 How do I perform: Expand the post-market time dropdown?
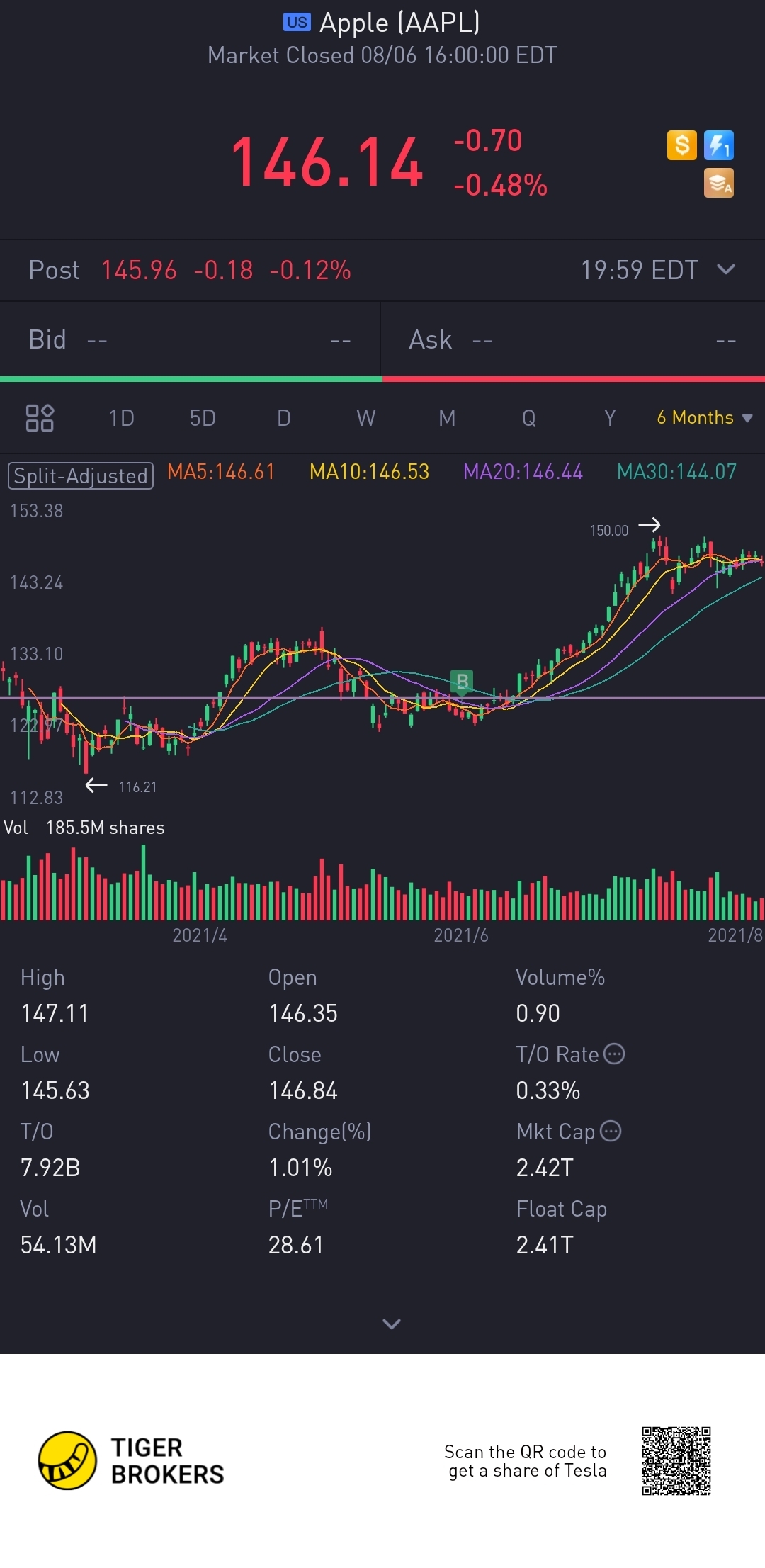(726, 269)
